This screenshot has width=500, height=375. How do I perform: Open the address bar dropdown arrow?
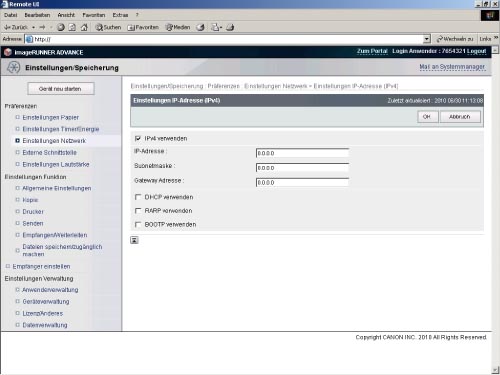[x=427, y=39]
